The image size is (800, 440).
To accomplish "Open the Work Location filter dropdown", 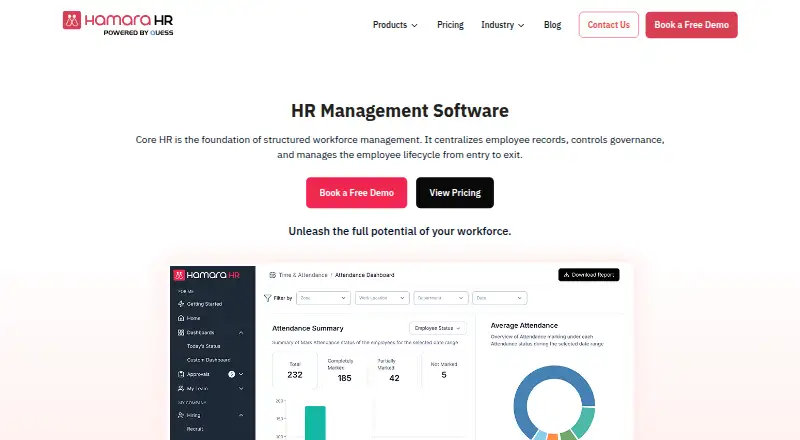I will click(x=382, y=298).
